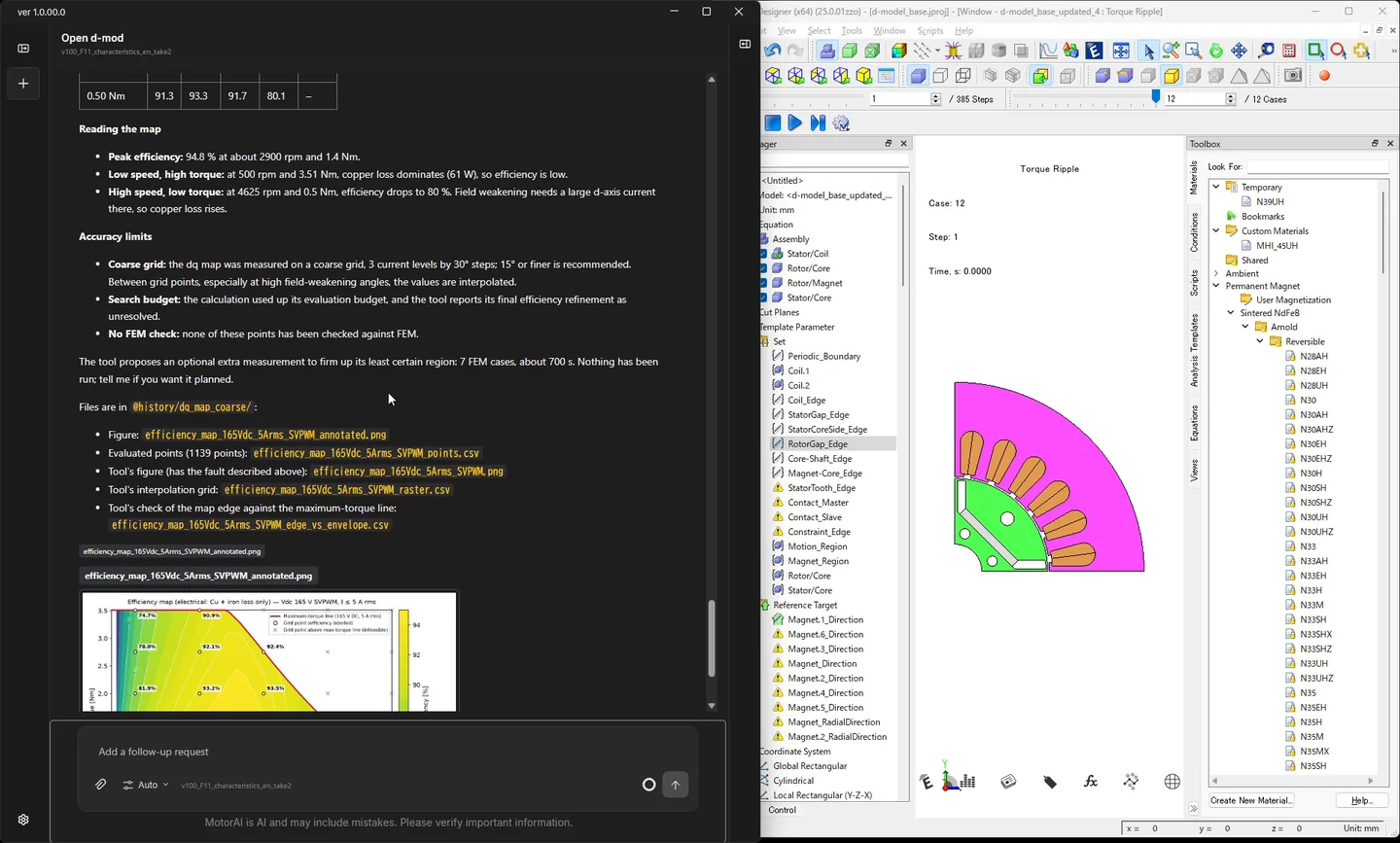This screenshot has width=1400, height=843.
Task: Open the Window menu in Designer
Action: tap(890, 31)
